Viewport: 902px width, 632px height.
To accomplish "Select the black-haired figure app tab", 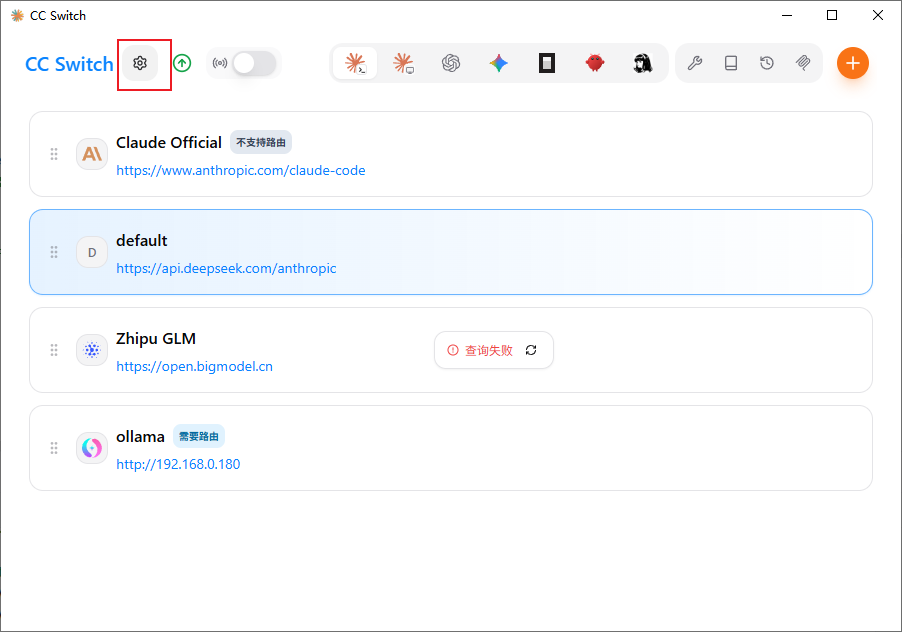I will (x=643, y=63).
